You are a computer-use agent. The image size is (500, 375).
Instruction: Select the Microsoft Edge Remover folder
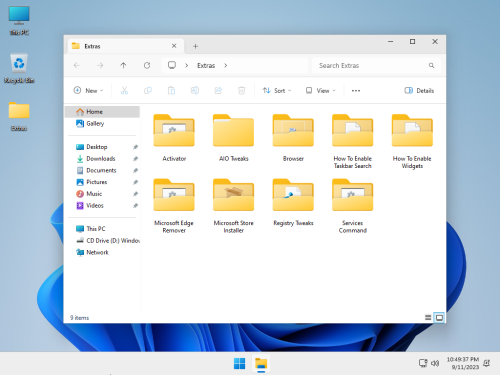[x=174, y=206]
